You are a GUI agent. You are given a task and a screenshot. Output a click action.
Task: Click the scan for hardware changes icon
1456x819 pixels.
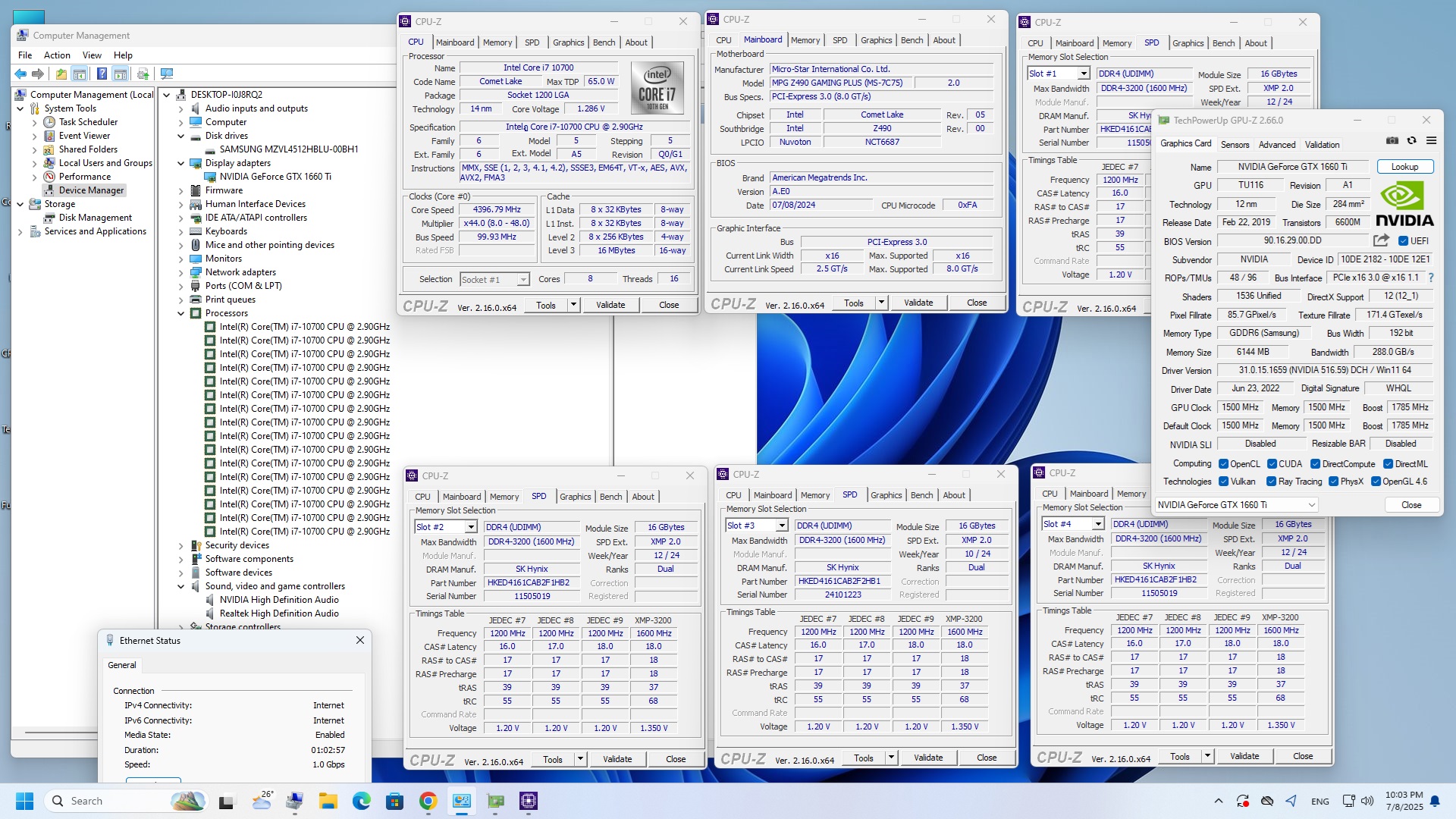click(167, 74)
